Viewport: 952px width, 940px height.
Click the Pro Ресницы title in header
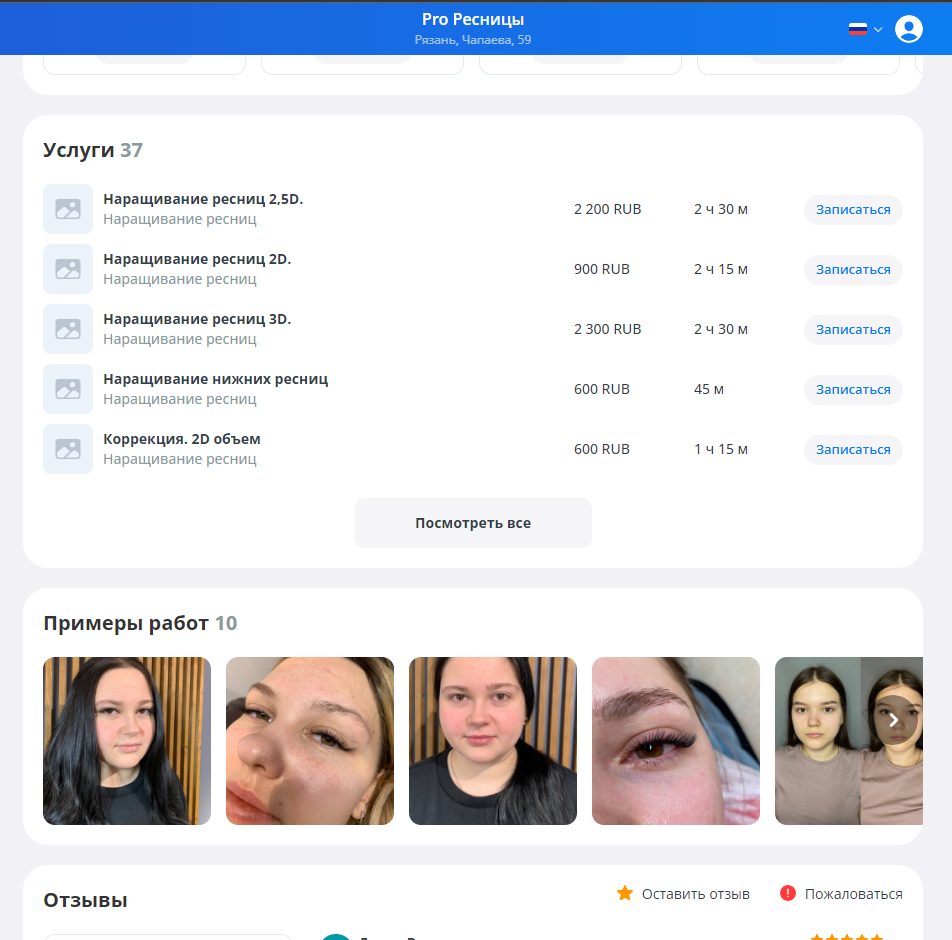tap(473, 19)
